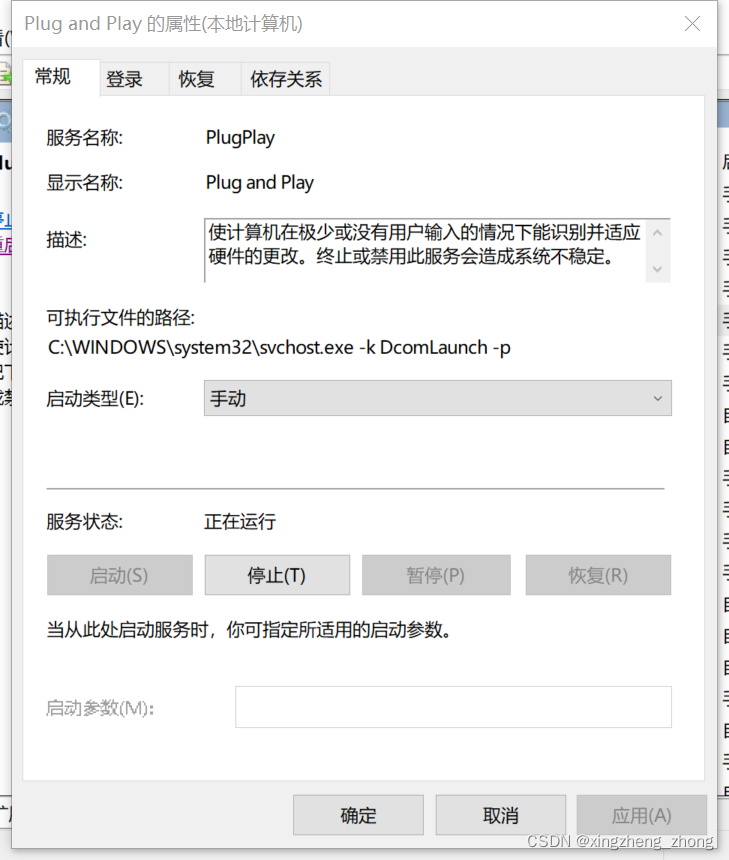Click the description box scroll up arrow
This screenshot has height=860, width=729.
pos(658,233)
